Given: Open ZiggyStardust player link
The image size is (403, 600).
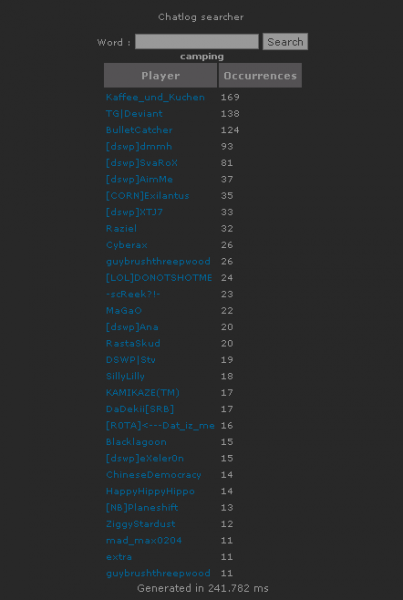Looking at the screenshot, I should [141, 524].
